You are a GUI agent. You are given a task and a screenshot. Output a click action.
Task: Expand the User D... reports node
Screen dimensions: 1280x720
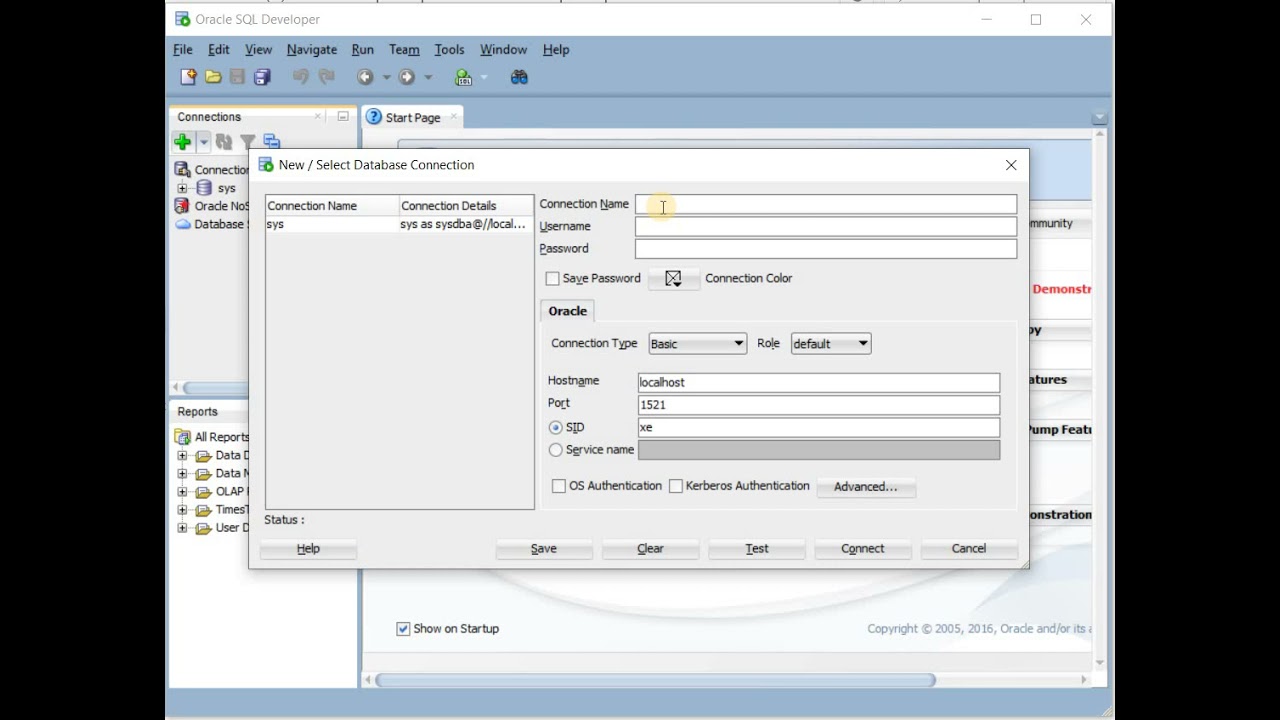click(182, 528)
